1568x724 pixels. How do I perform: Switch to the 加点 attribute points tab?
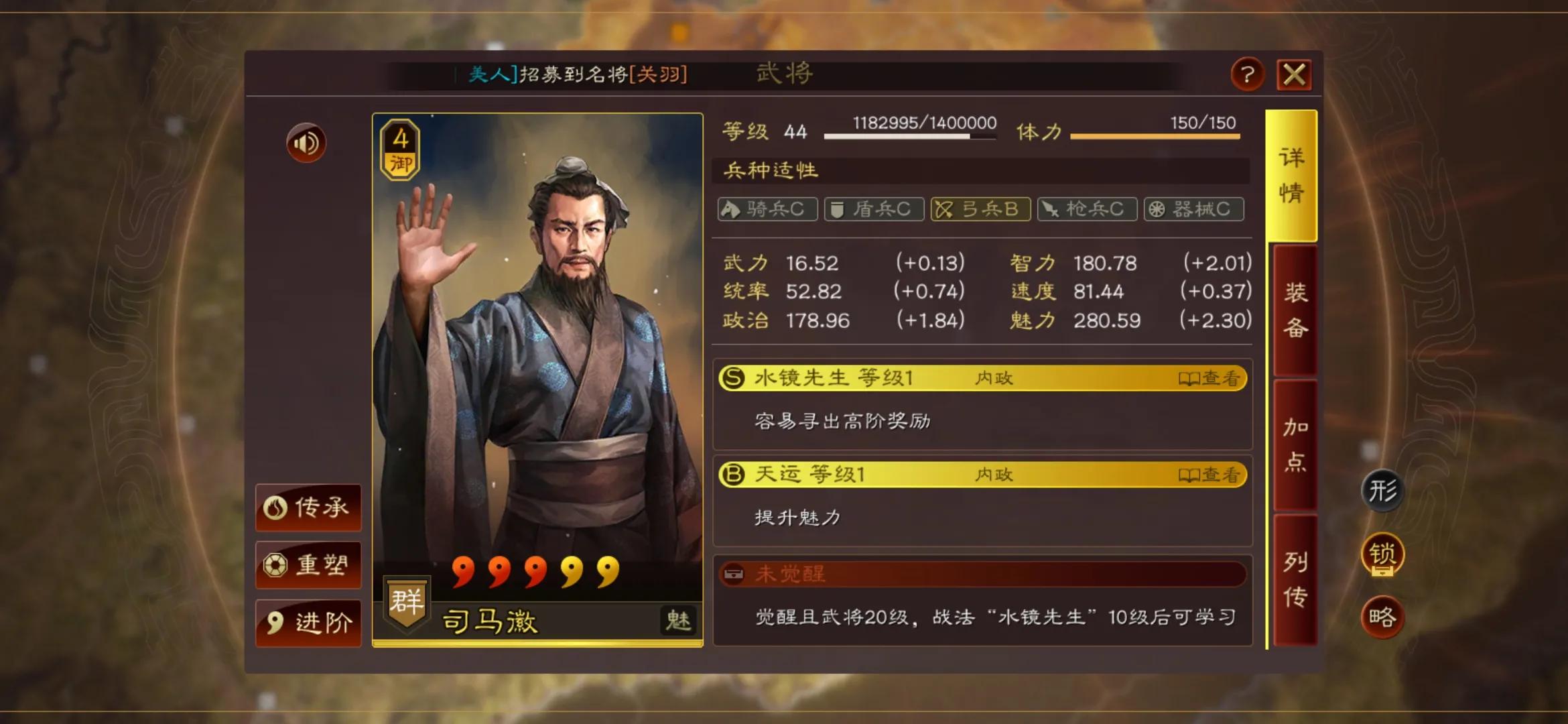coord(1295,444)
